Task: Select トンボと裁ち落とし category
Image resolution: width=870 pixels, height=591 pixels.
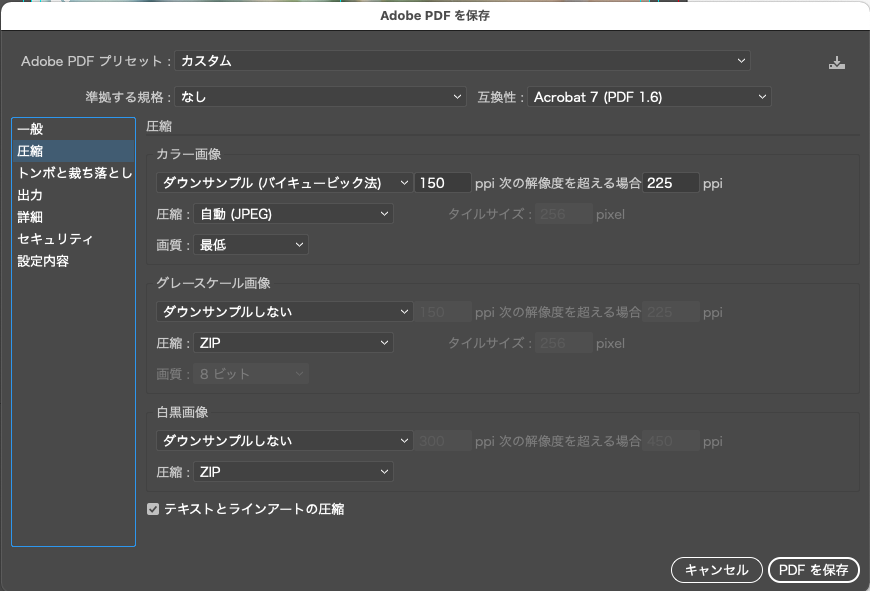Action: tap(73, 173)
